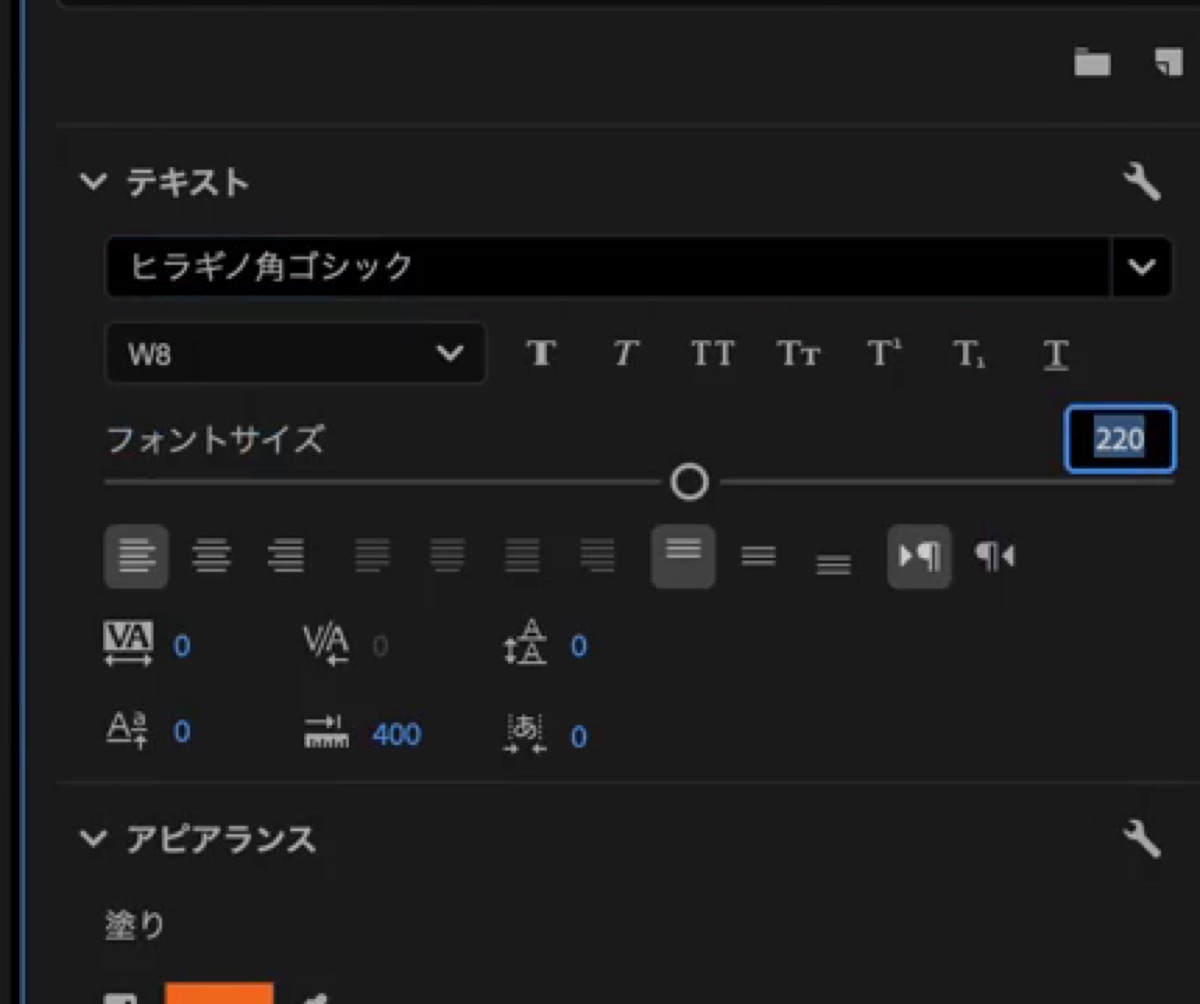The height and width of the screenshot is (1004, 1200).
Task: Select top vertical text alignment
Action: pyautogui.click(x=683, y=556)
